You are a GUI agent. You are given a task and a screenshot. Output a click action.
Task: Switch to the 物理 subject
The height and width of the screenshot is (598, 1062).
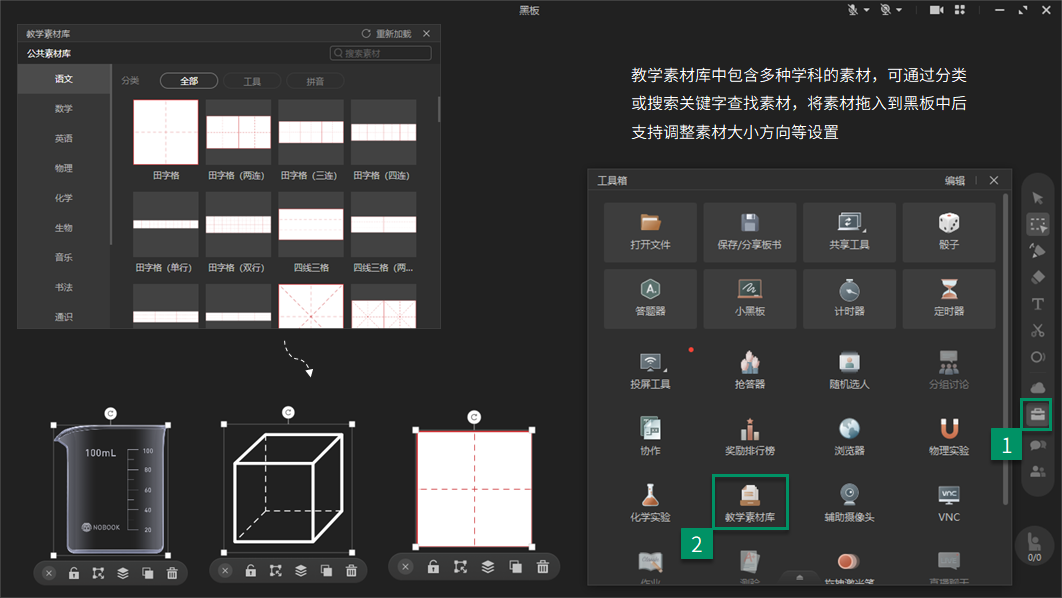pyautogui.click(x=64, y=168)
